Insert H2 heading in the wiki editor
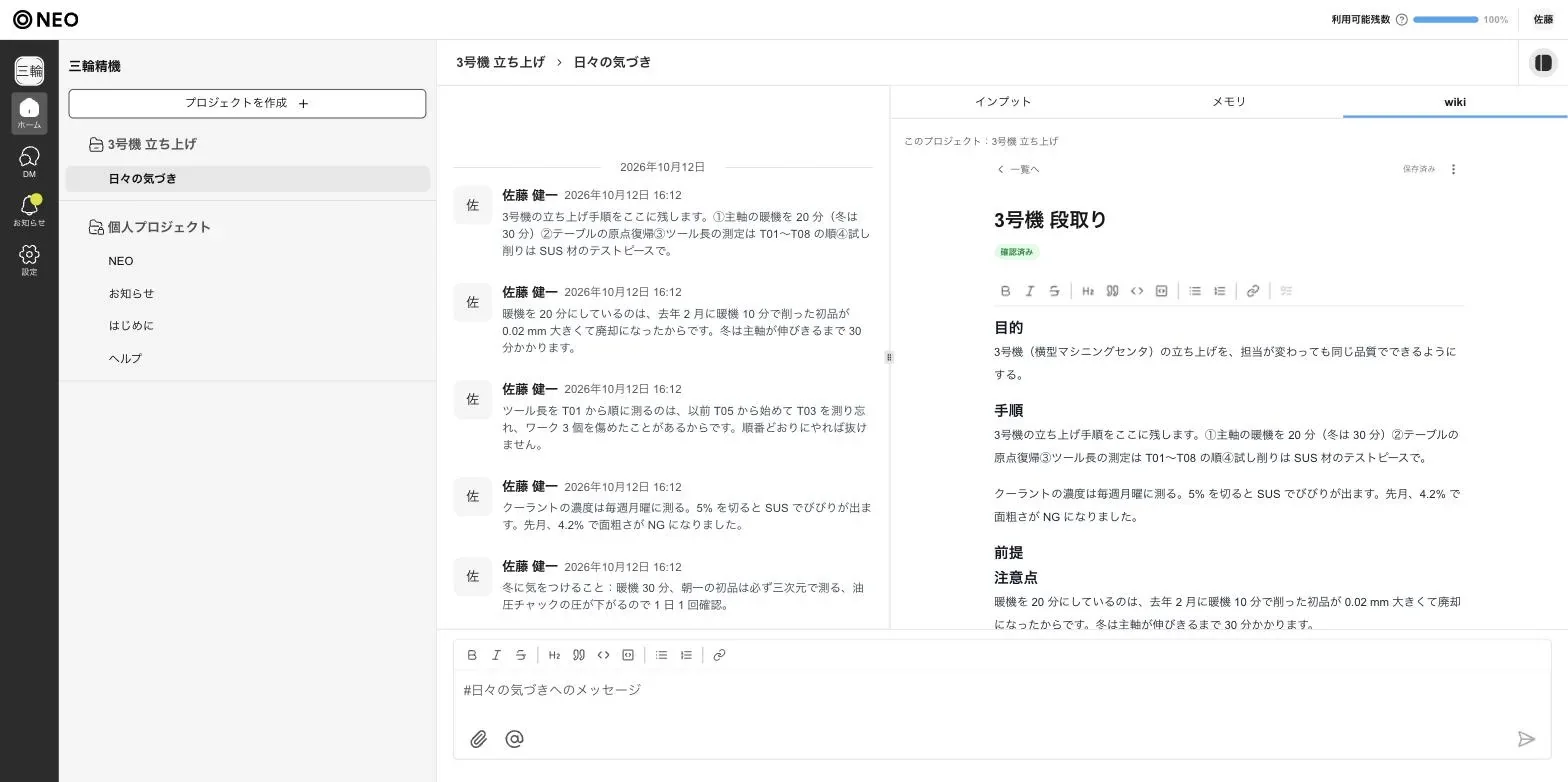This screenshot has height=782, width=1568. pos(1088,291)
